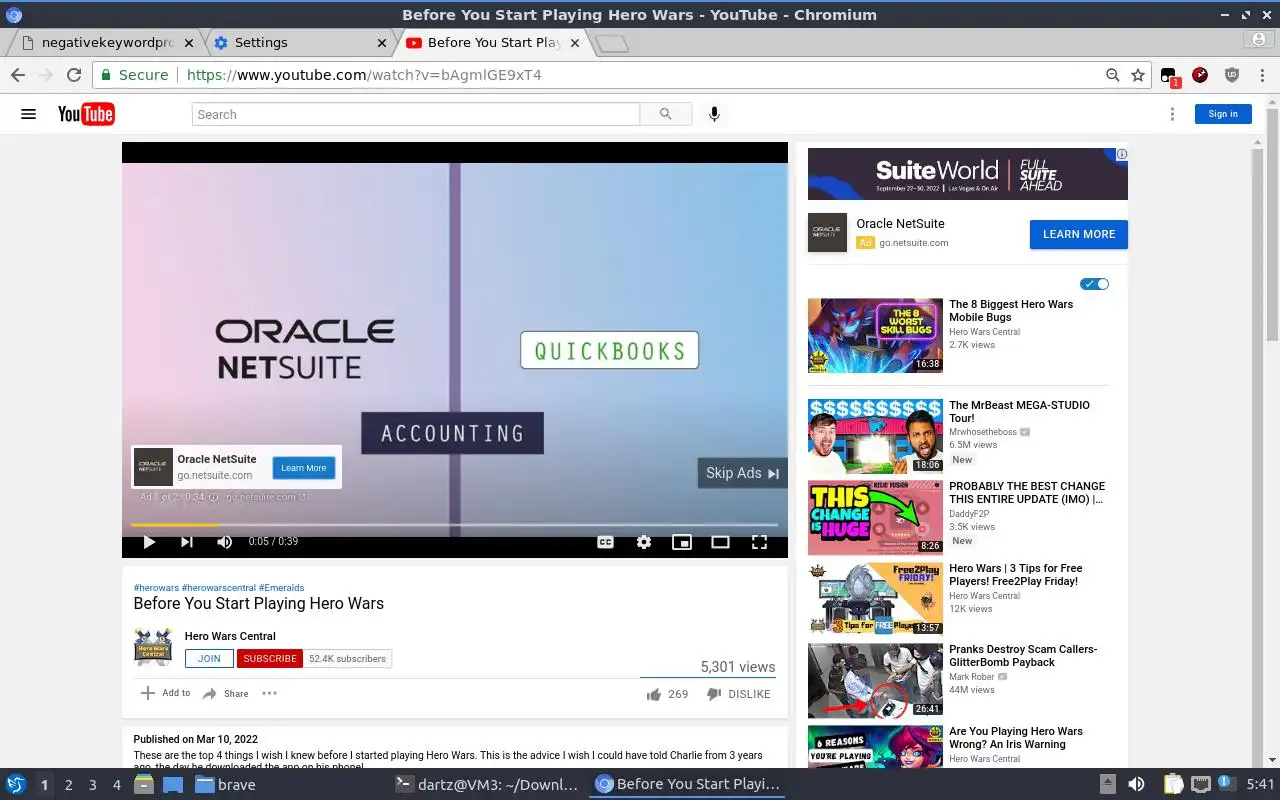Open the brave folder in taskbar

[x=225, y=785]
